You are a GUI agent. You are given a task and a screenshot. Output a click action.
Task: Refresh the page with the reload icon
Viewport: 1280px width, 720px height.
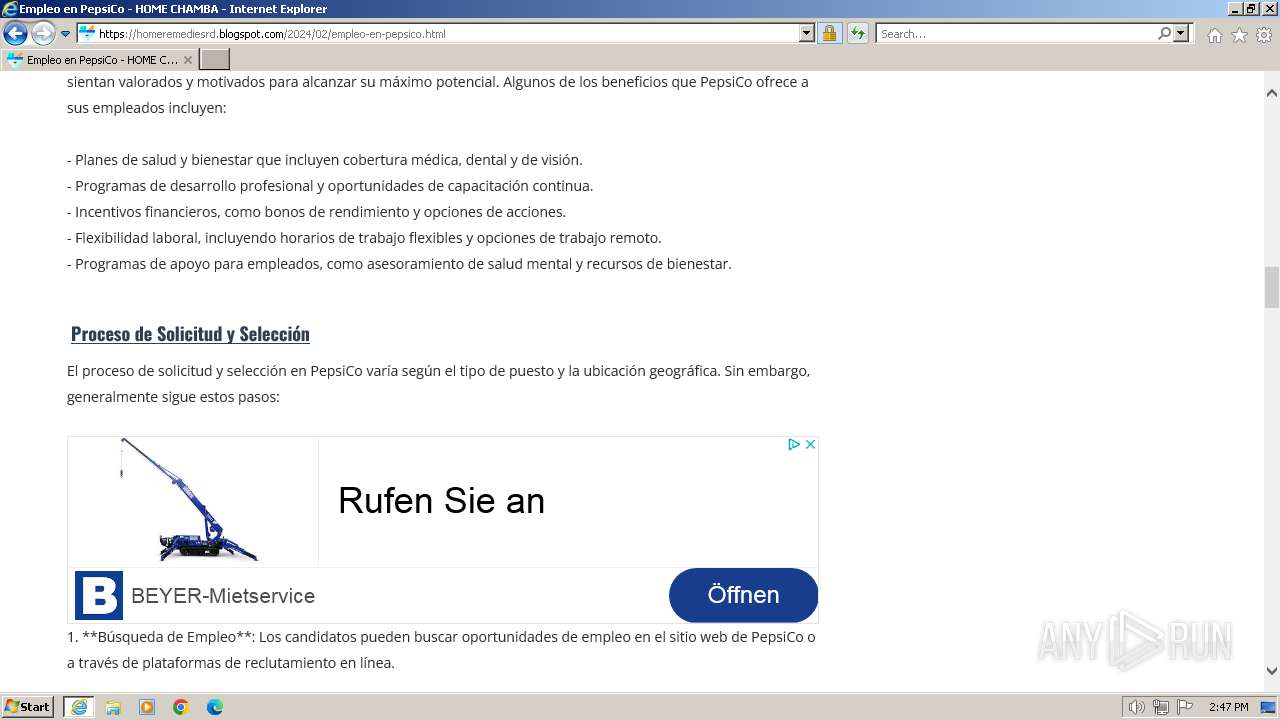point(858,33)
